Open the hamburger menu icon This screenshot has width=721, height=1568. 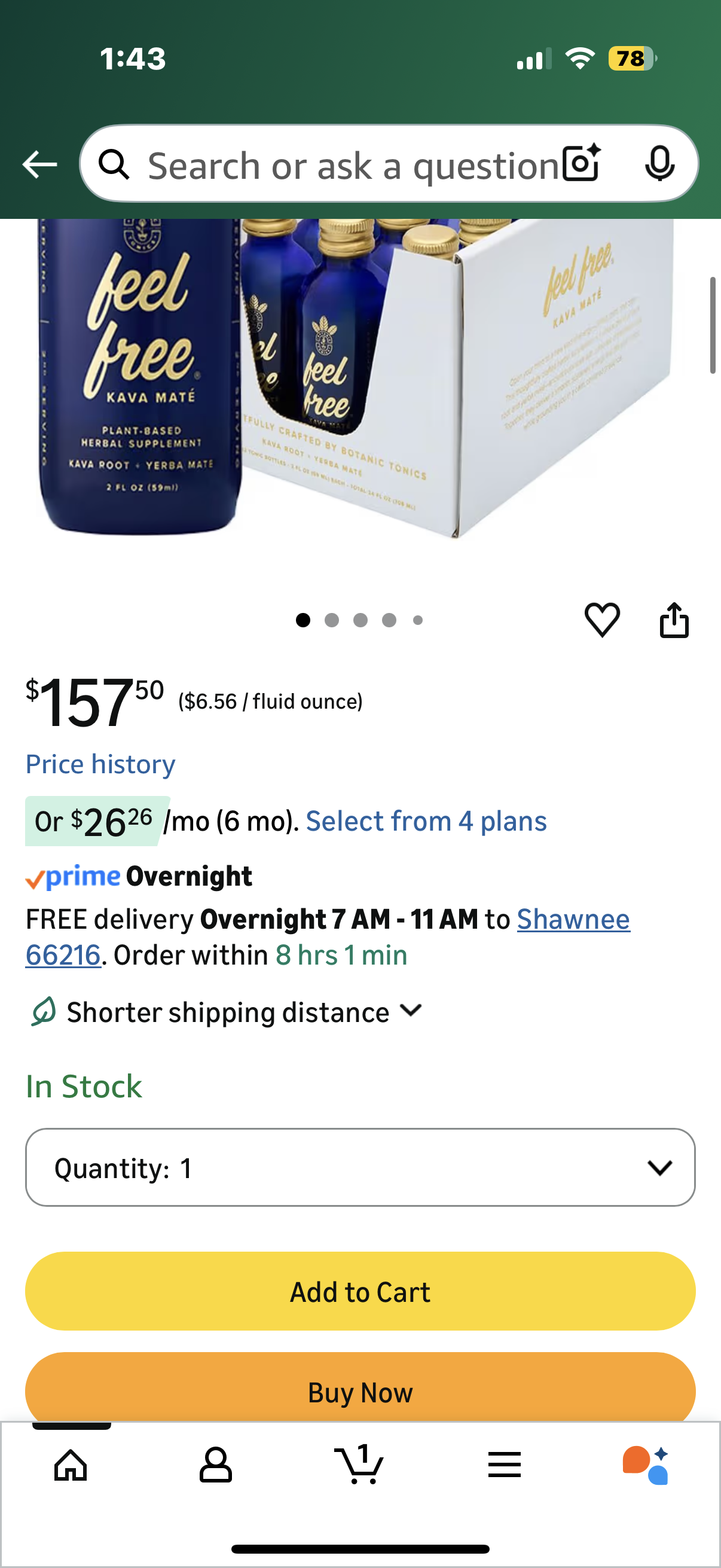pyautogui.click(x=505, y=1465)
